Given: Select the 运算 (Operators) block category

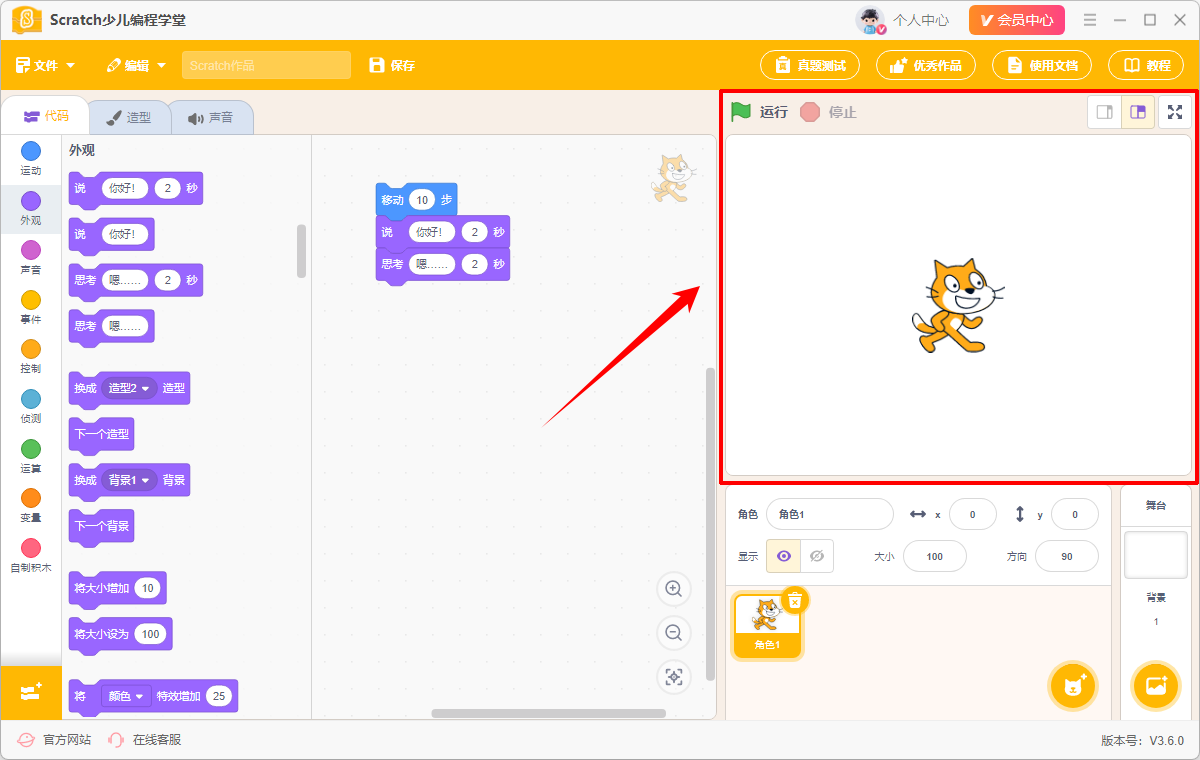Looking at the screenshot, I should 31,457.
